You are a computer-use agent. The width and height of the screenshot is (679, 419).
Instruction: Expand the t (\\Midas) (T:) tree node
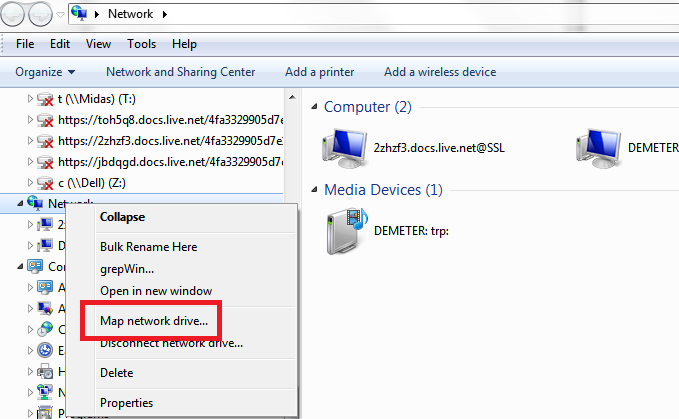(x=29, y=100)
